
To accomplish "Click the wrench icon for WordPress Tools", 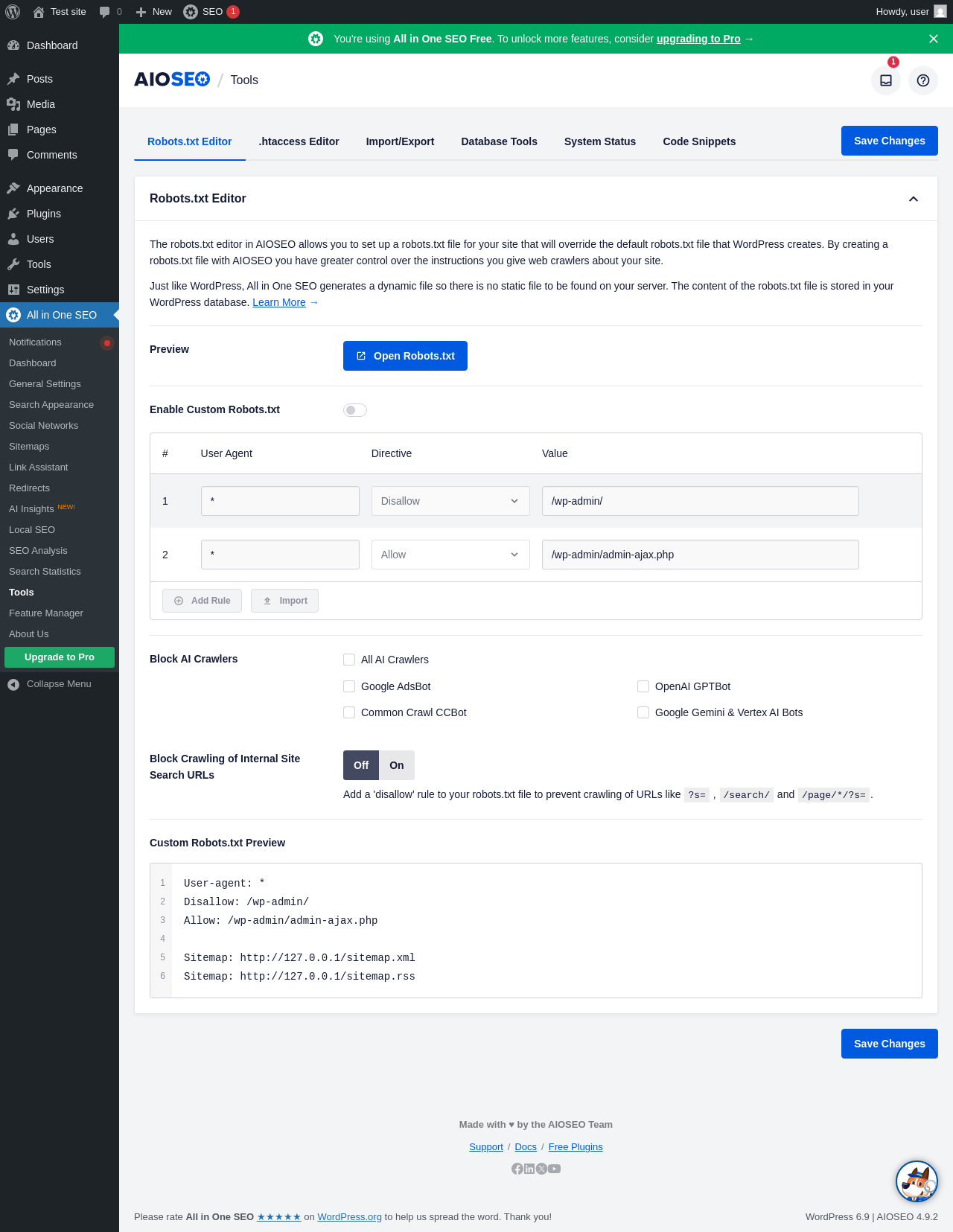I will (13, 264).
